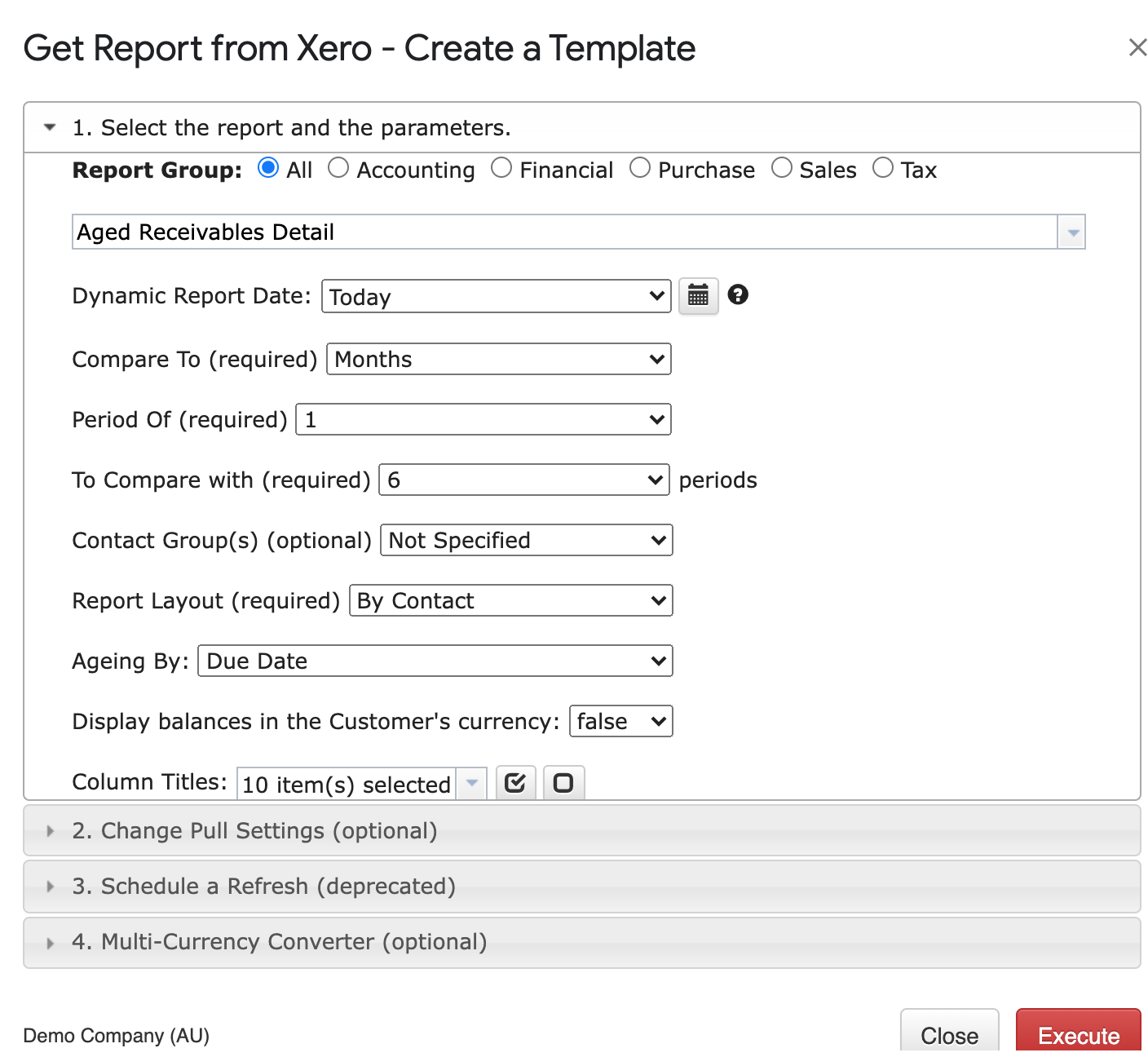Close dialog with the X icon
1148x1057 pixels.
coord(1137,47)
